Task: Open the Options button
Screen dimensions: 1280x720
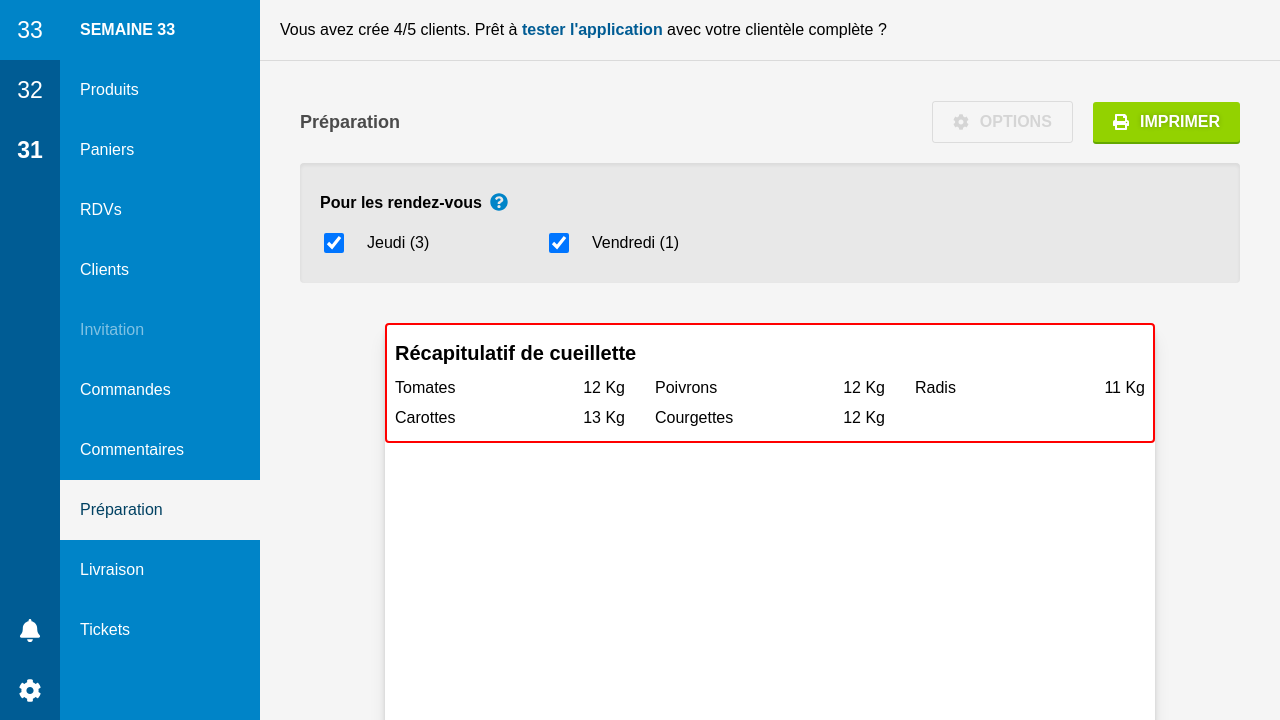Action: tap(1002, 122)
